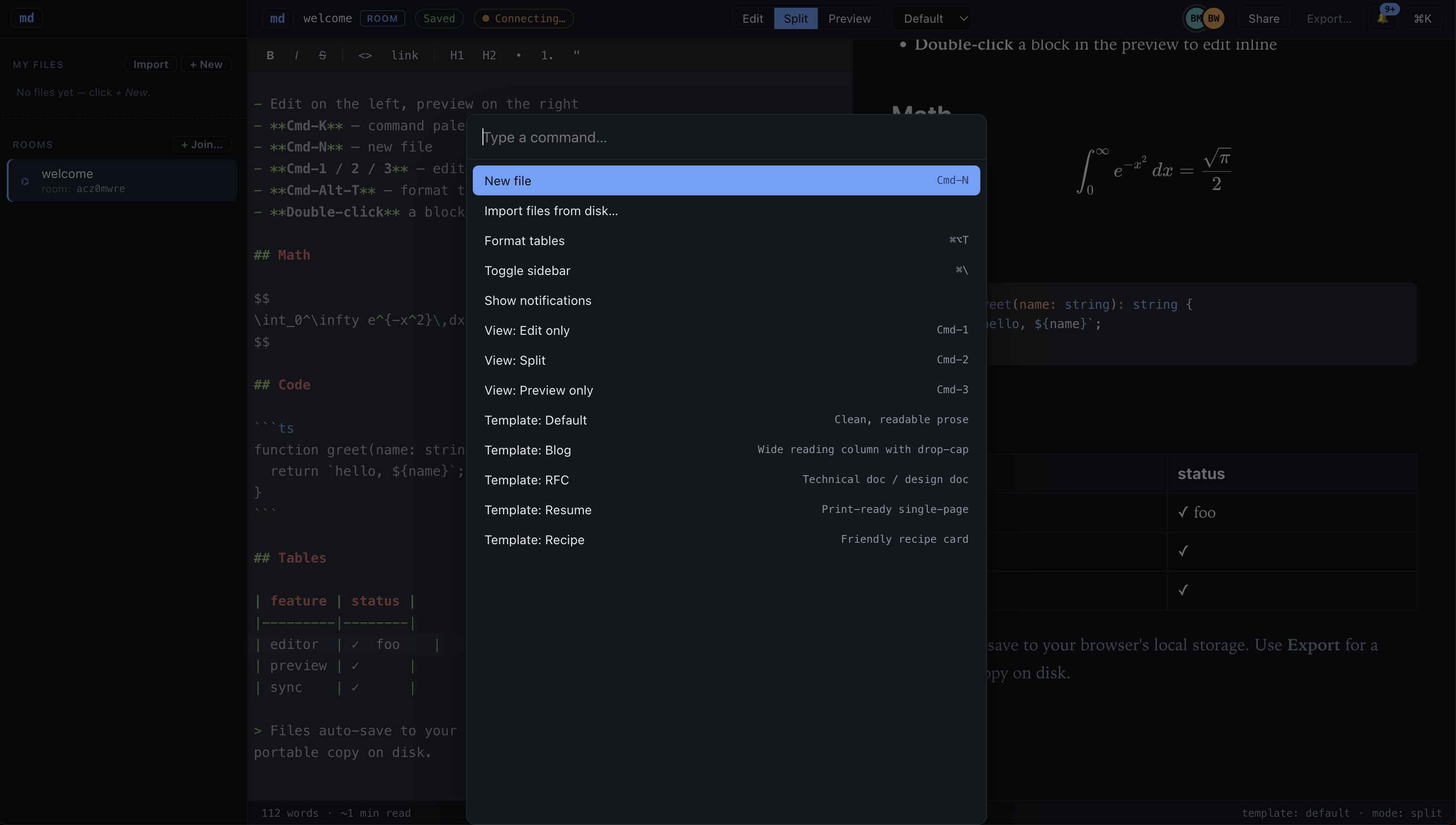Click the 'mode: split' status bar text
1456x825 pixels.
(x=1407, y=813)
